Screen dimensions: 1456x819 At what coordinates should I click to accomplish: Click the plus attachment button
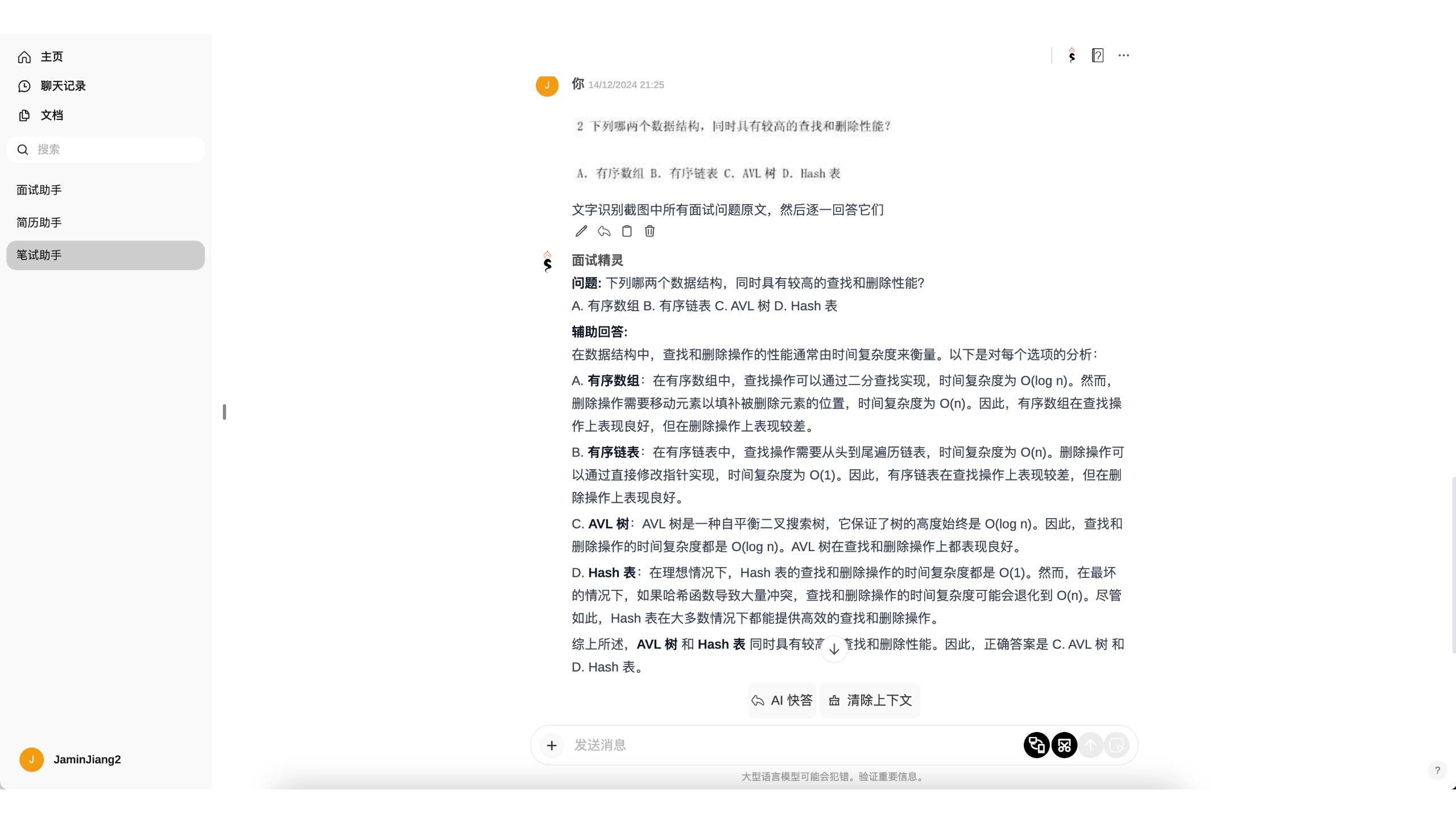552,745
